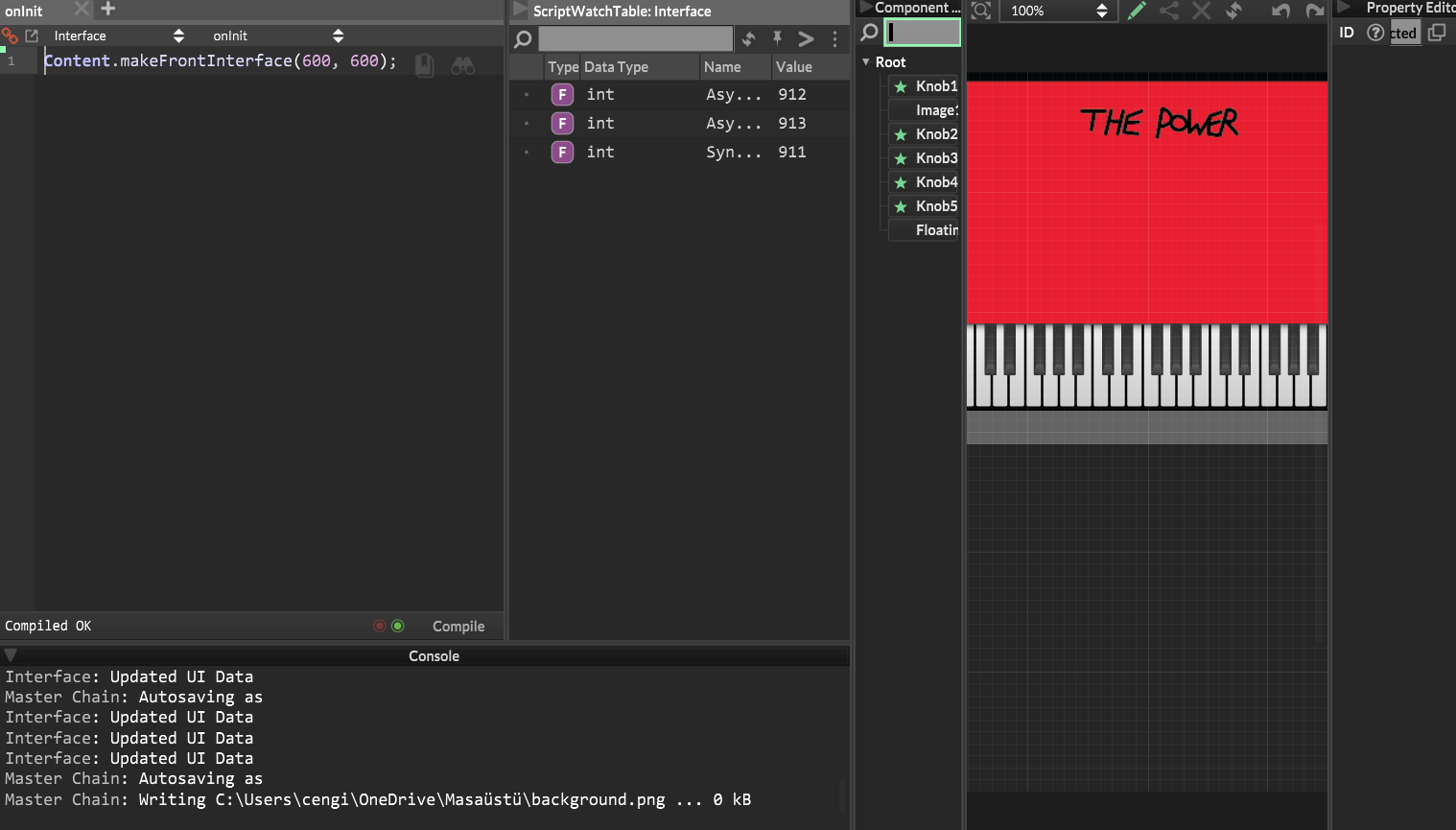
Task: Toggle the star icon beside Knob3
Action: (901, 158)
